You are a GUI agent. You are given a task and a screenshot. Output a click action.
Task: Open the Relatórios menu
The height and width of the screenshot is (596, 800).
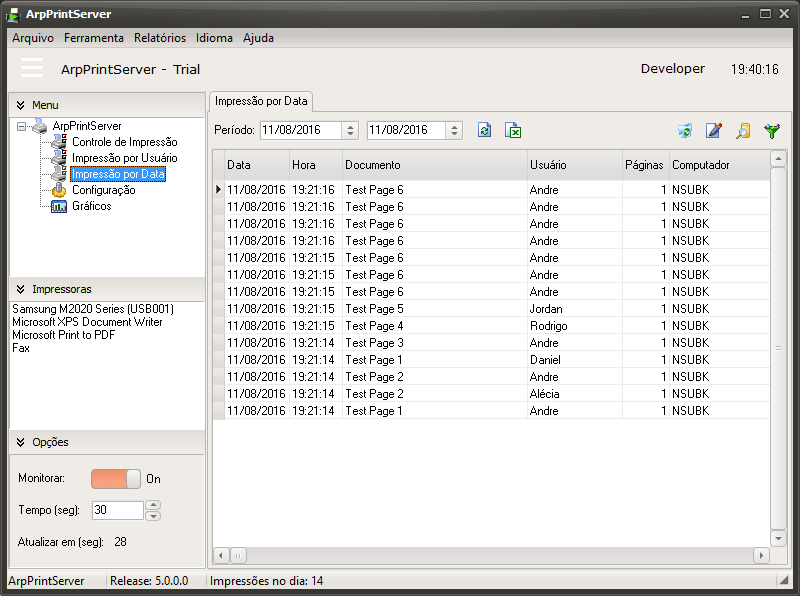click(x=160, y=38)
